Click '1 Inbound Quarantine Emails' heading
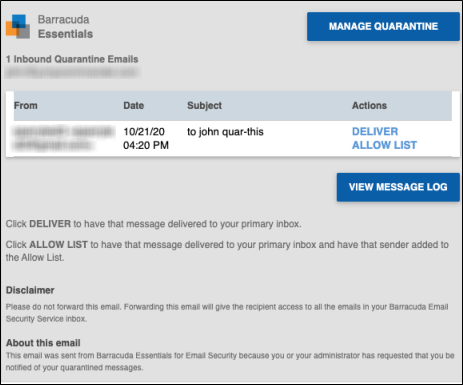Screen dimensions: 463x385 pyautogui.click(x=72, y=59)
